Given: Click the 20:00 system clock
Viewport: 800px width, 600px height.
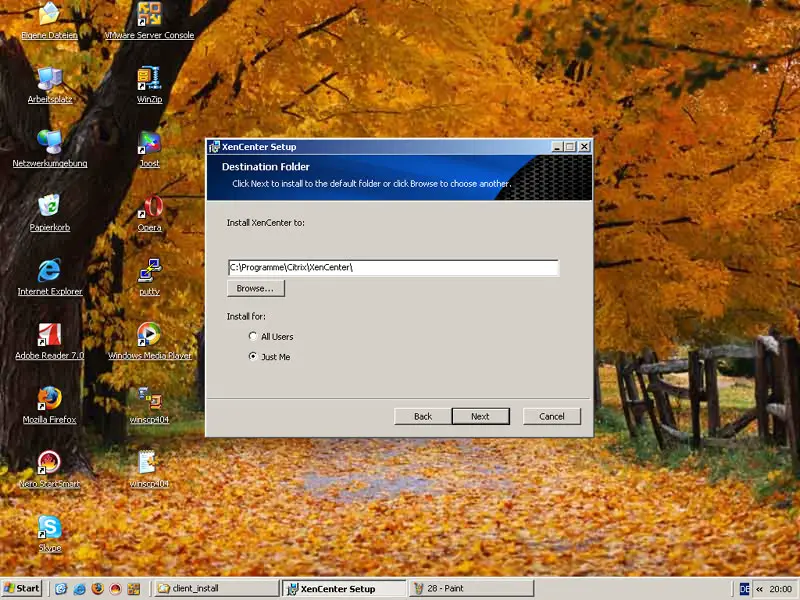Looking at the screenshot, I should click(780, 589).
